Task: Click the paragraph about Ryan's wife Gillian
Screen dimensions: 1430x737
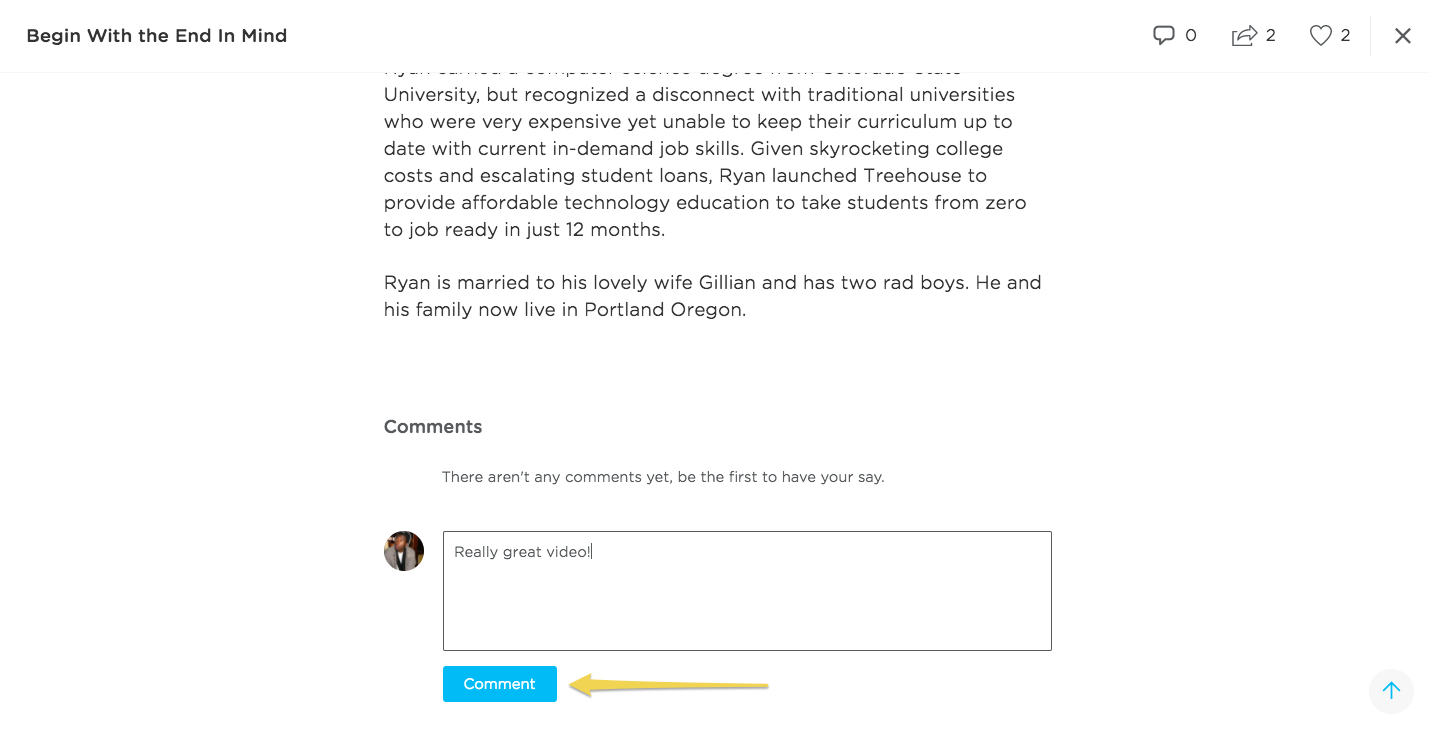Action: (x=713, y=296)
